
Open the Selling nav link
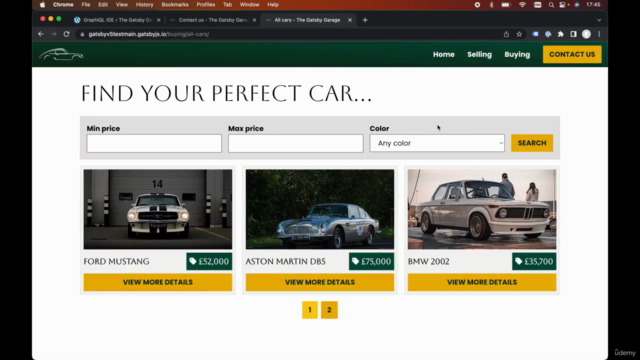pos(480,54)
